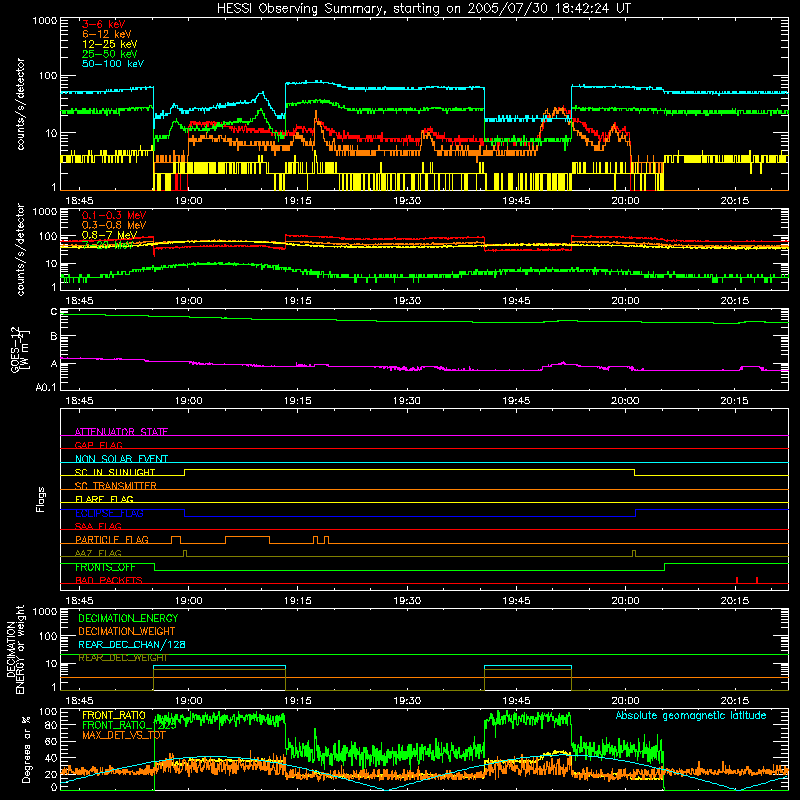This screenshot has width=800, height=800.
Task: Click the 0.1-0.3 MeV legend label
Action: [114, 215]
